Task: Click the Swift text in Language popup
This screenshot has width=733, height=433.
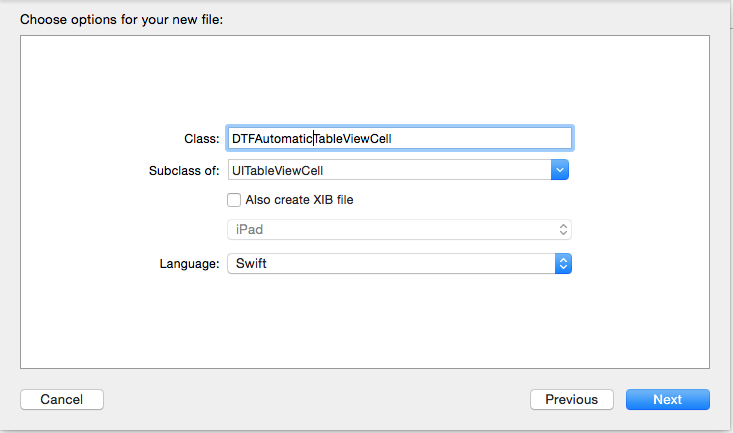Action: pyautogui.click(x=251, y=263)
